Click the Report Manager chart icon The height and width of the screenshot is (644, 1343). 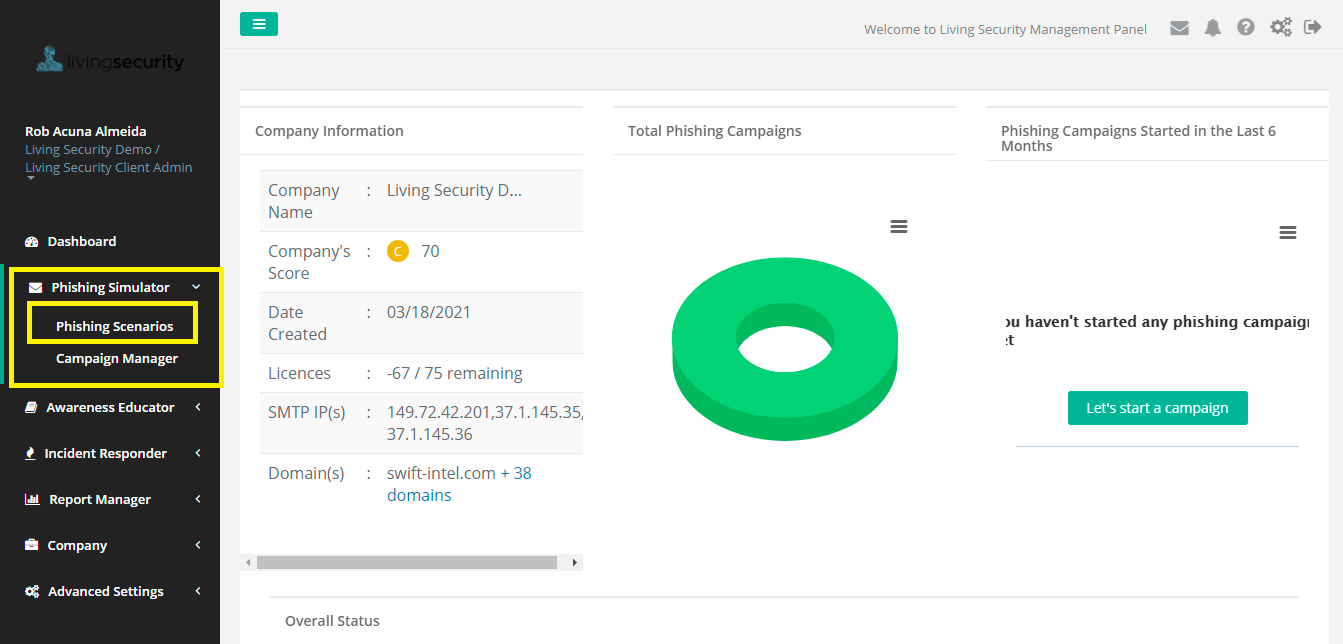pyautogui.click(x=32, y=499)
